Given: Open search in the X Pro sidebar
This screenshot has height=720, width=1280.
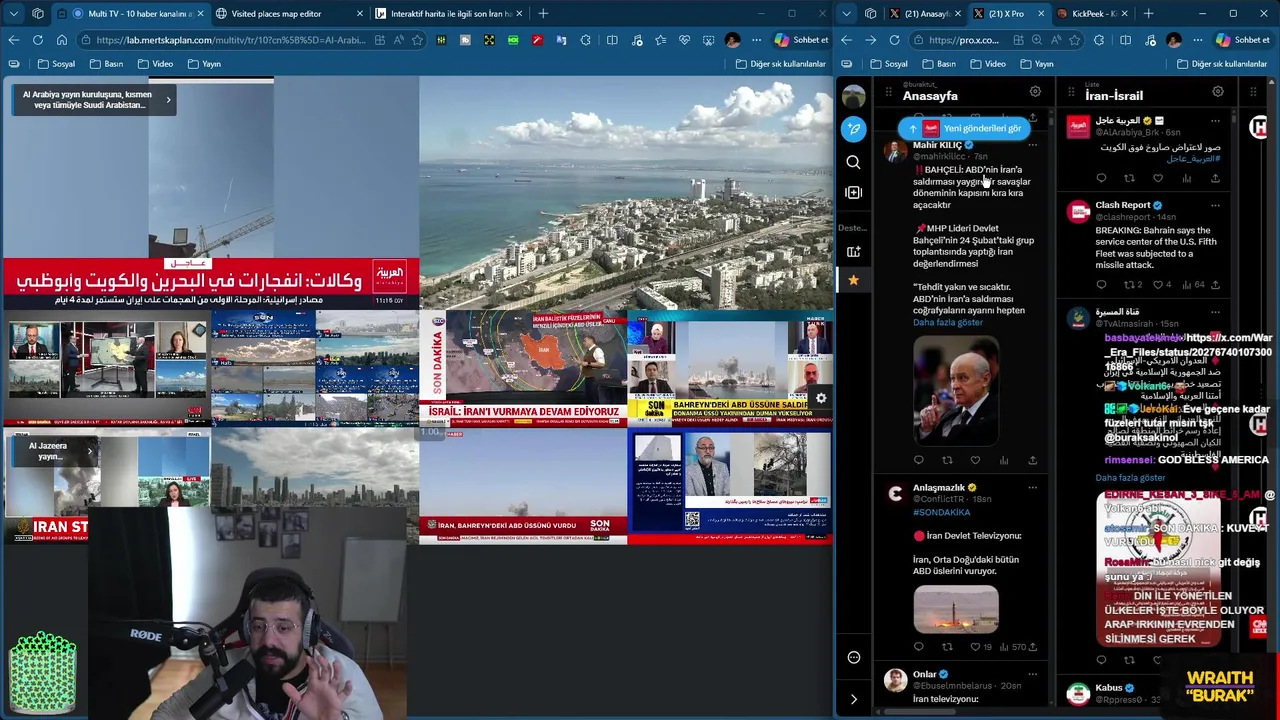Looking at the screenshot, I should pos(853,162).
